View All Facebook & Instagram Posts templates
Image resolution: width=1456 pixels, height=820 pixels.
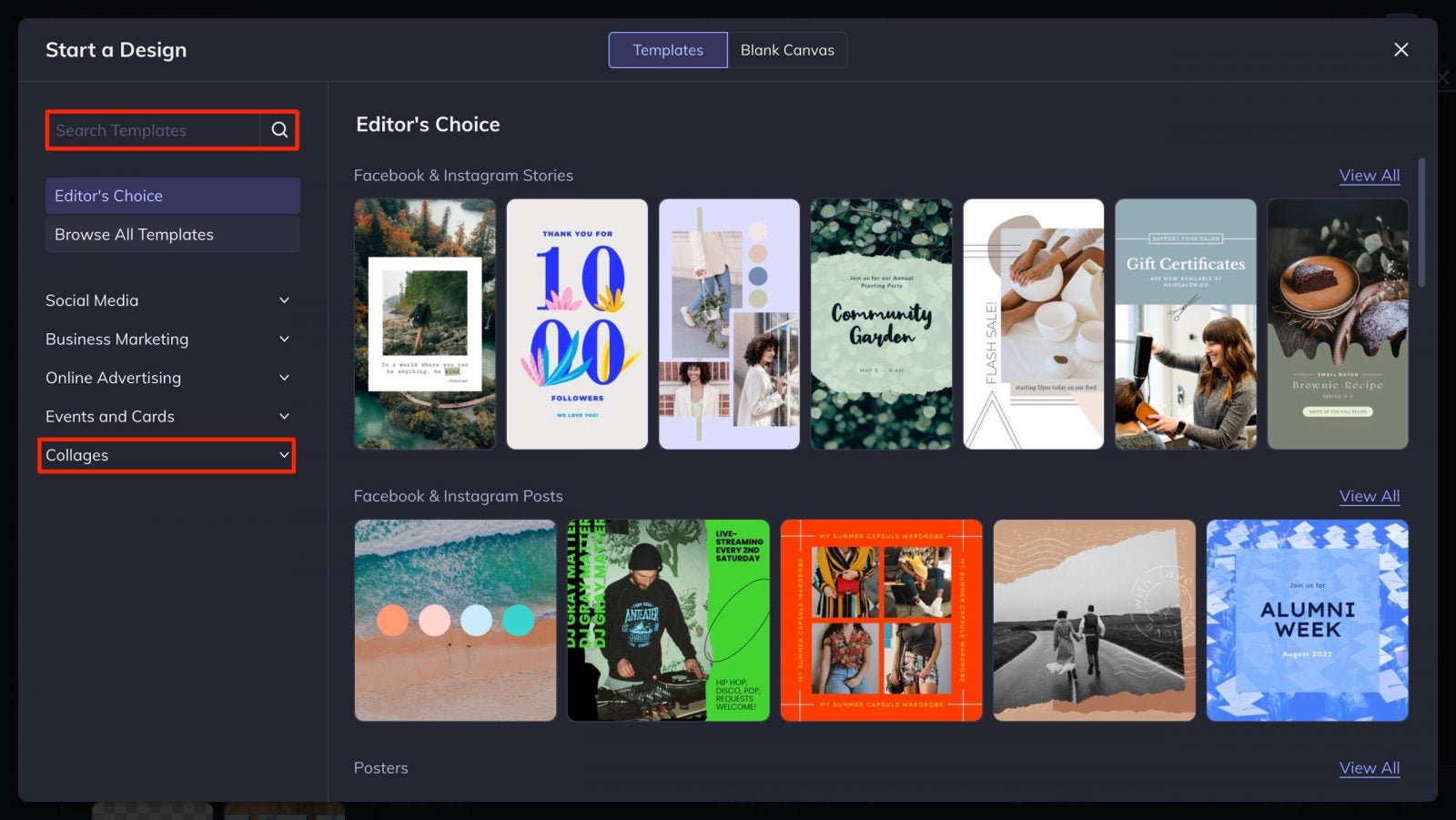pos(1370,496)
